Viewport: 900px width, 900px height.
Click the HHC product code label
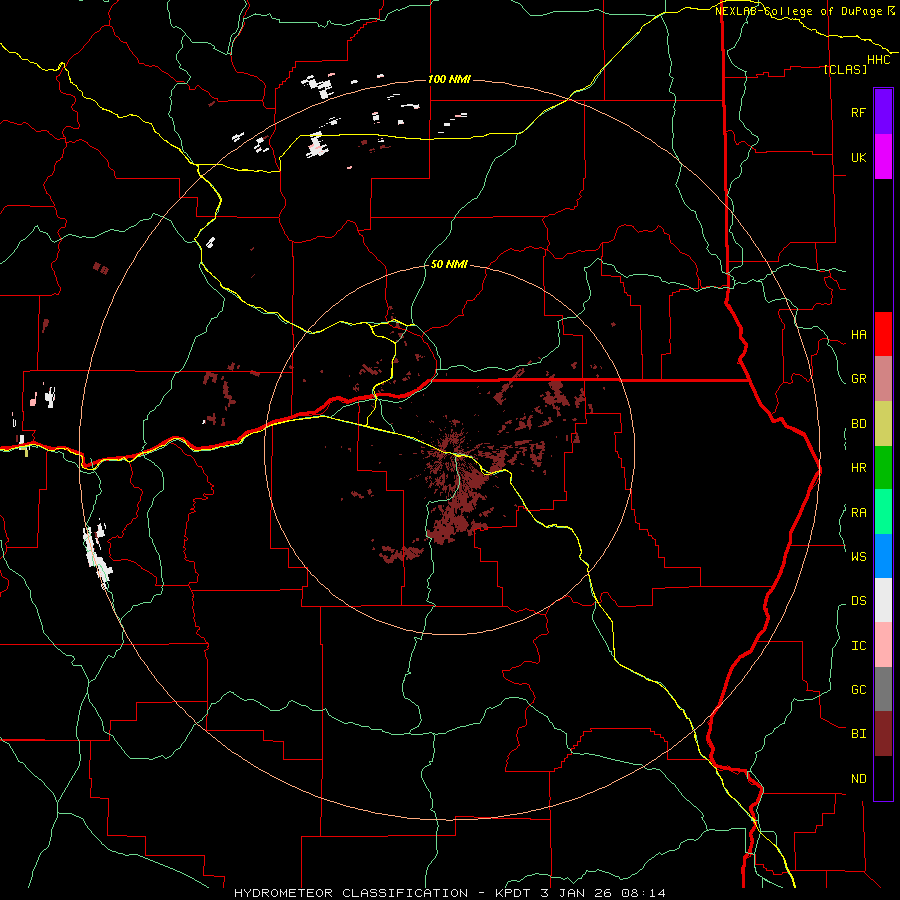(878, 60)
